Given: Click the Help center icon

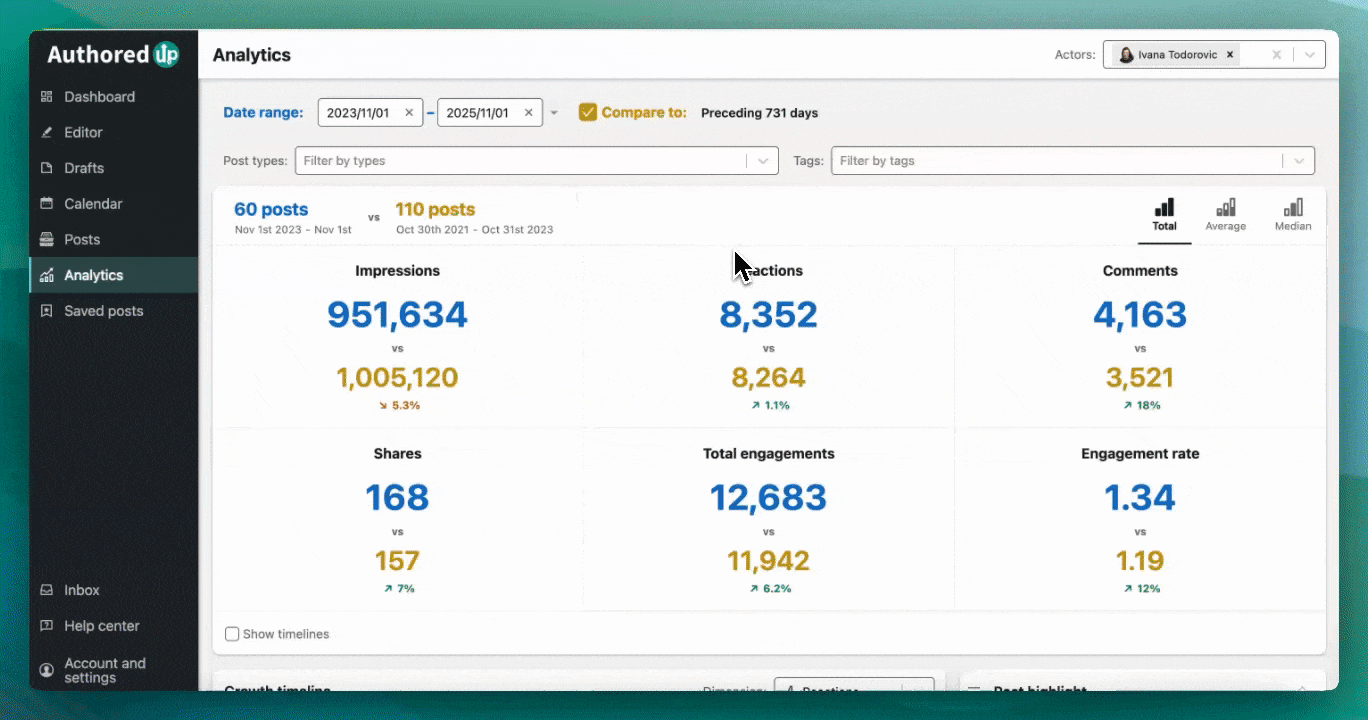Looking at the screenshot, I should point(46,626).
